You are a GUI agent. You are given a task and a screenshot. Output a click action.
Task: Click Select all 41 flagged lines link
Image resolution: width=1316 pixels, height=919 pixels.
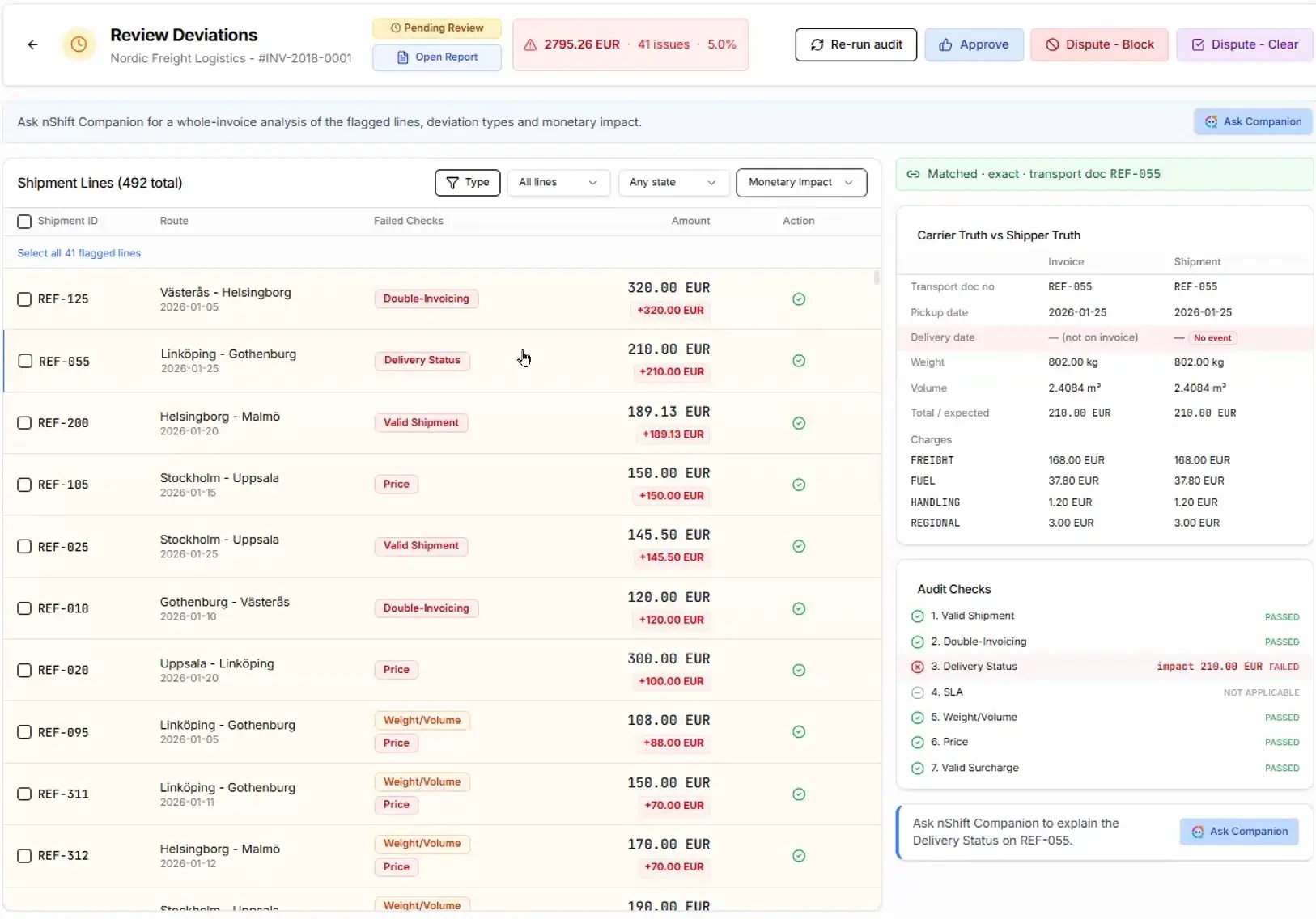pos(79,253)
